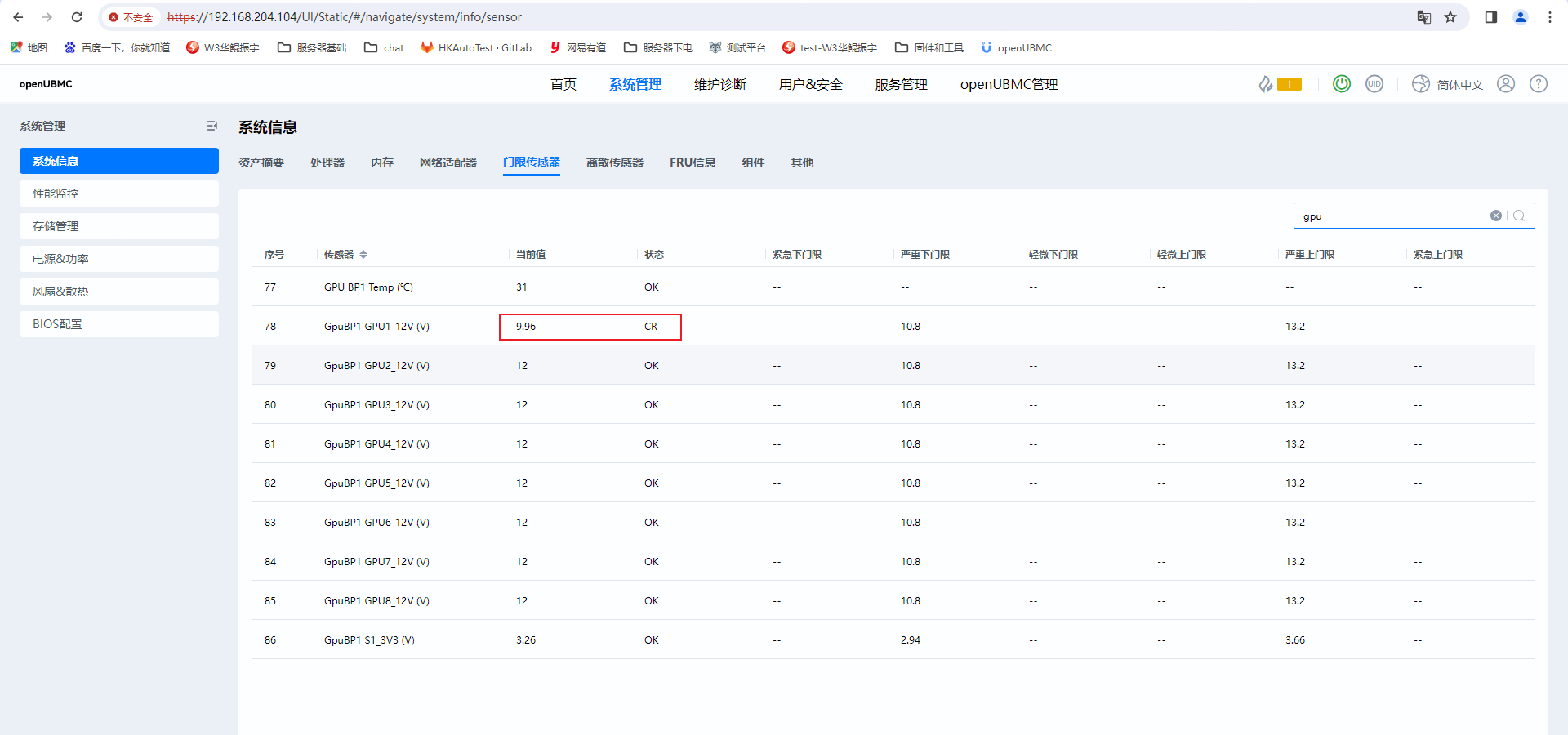Click the browser address bar URL
The height and width of the screenshot is (735, 1568).
pos(344,17)
